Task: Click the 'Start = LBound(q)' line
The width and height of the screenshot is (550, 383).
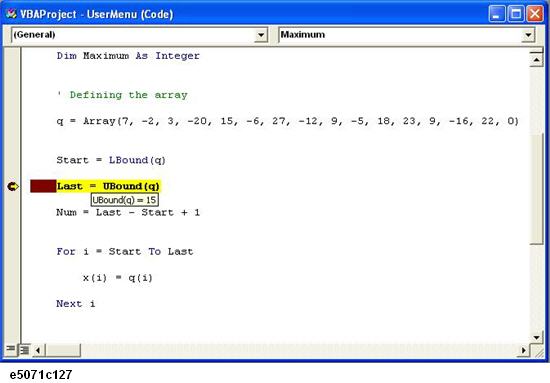Action: (111, 160)
